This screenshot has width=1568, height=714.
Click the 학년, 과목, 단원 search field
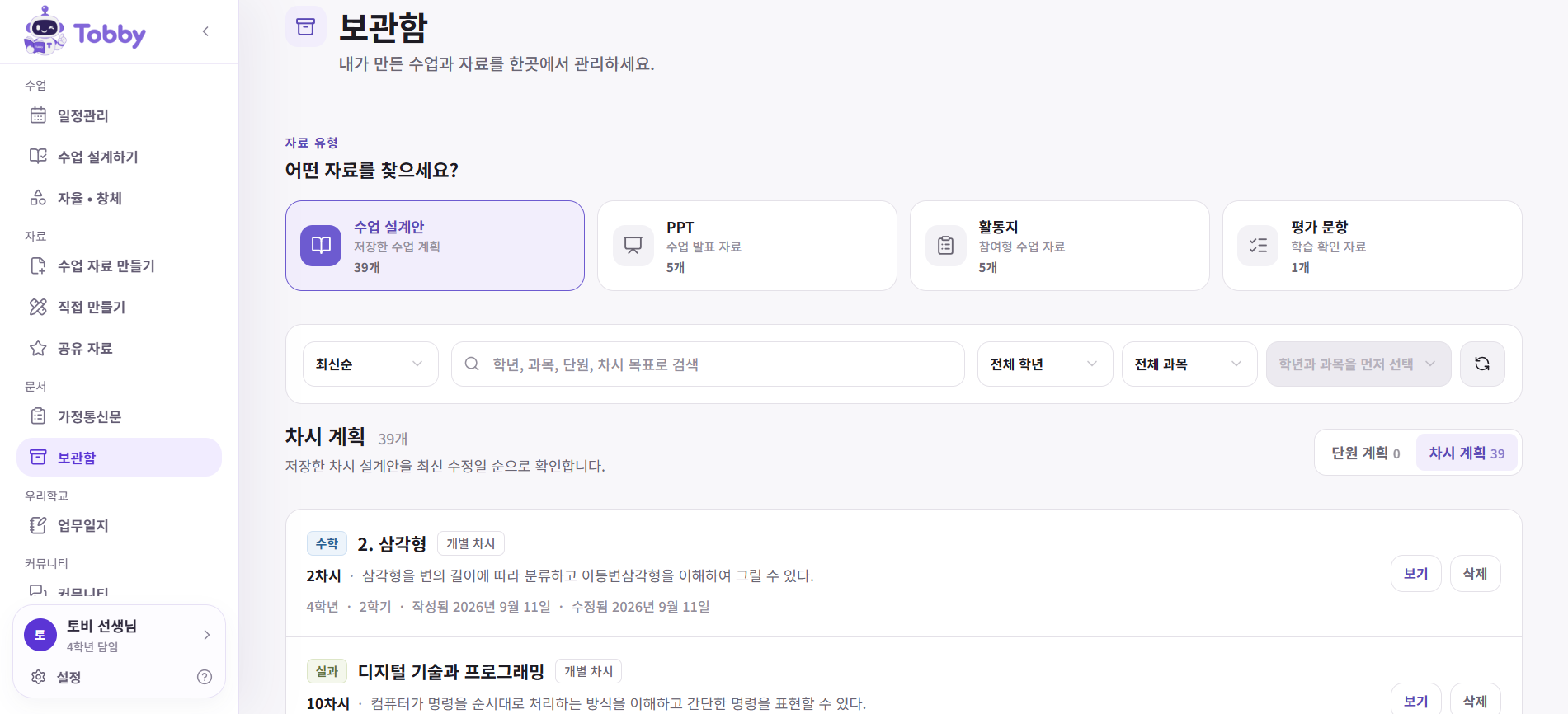[x=708, y=364]
